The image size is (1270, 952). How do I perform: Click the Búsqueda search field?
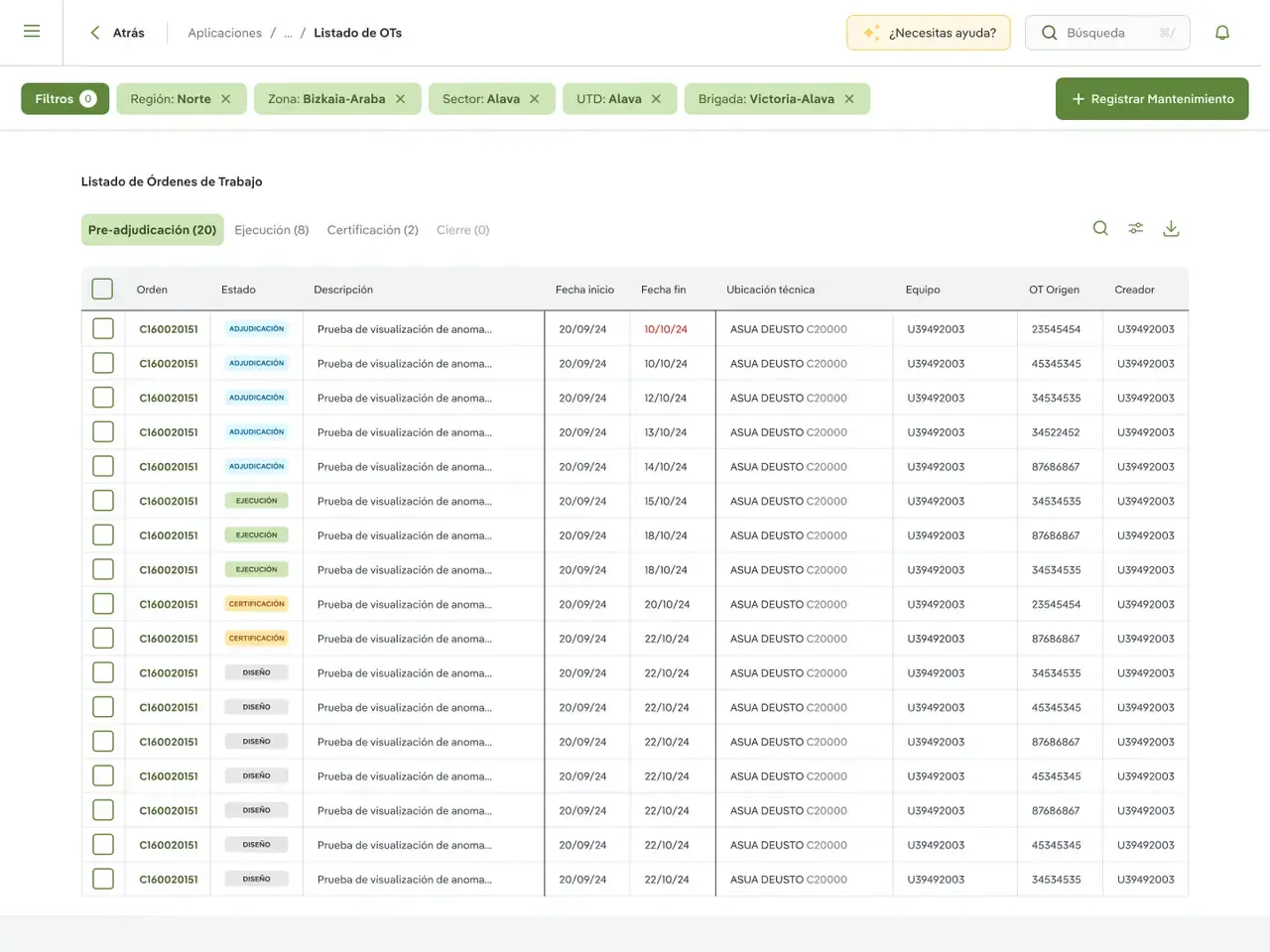click(1107, 33)
